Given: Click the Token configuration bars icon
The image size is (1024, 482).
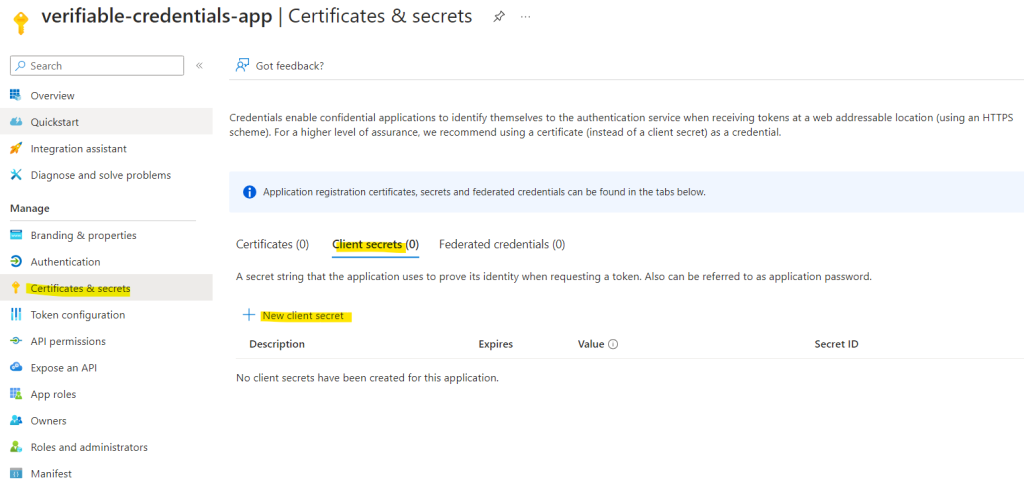Looking at the screenshot, I should pos(16,315).
